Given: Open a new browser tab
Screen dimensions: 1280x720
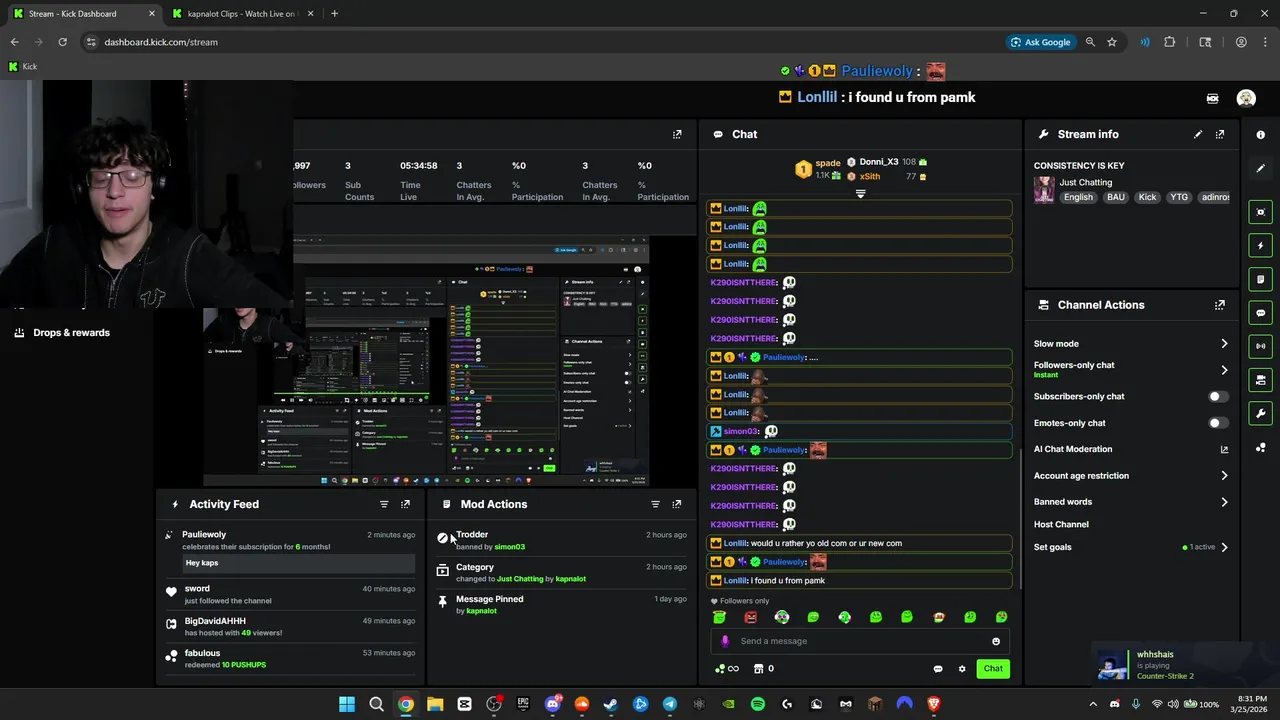Looking at the screenshot, I should pos(334,14).
